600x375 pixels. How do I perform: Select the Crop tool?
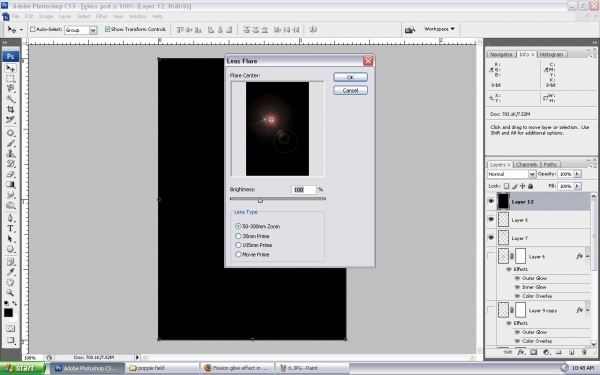pyautogui.click(x=10, y=109)
